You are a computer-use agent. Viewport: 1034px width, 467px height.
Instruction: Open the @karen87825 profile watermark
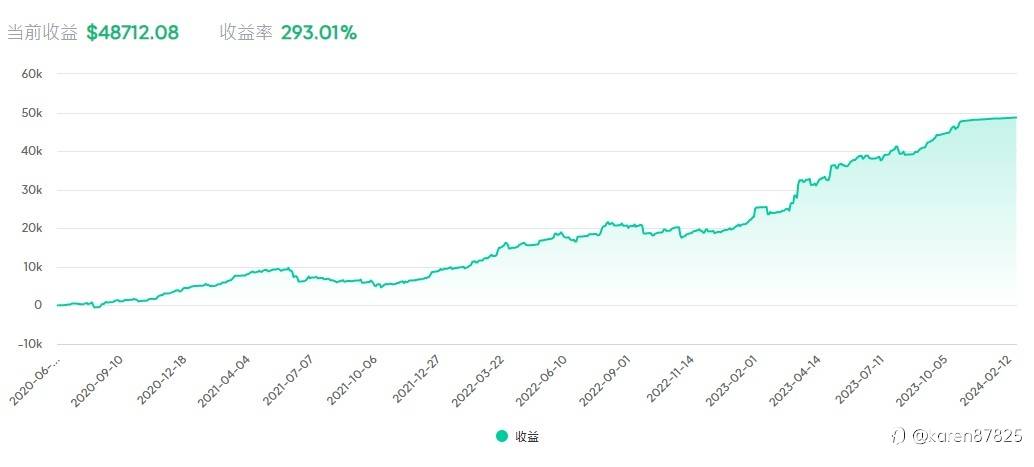tap(966, 437)
